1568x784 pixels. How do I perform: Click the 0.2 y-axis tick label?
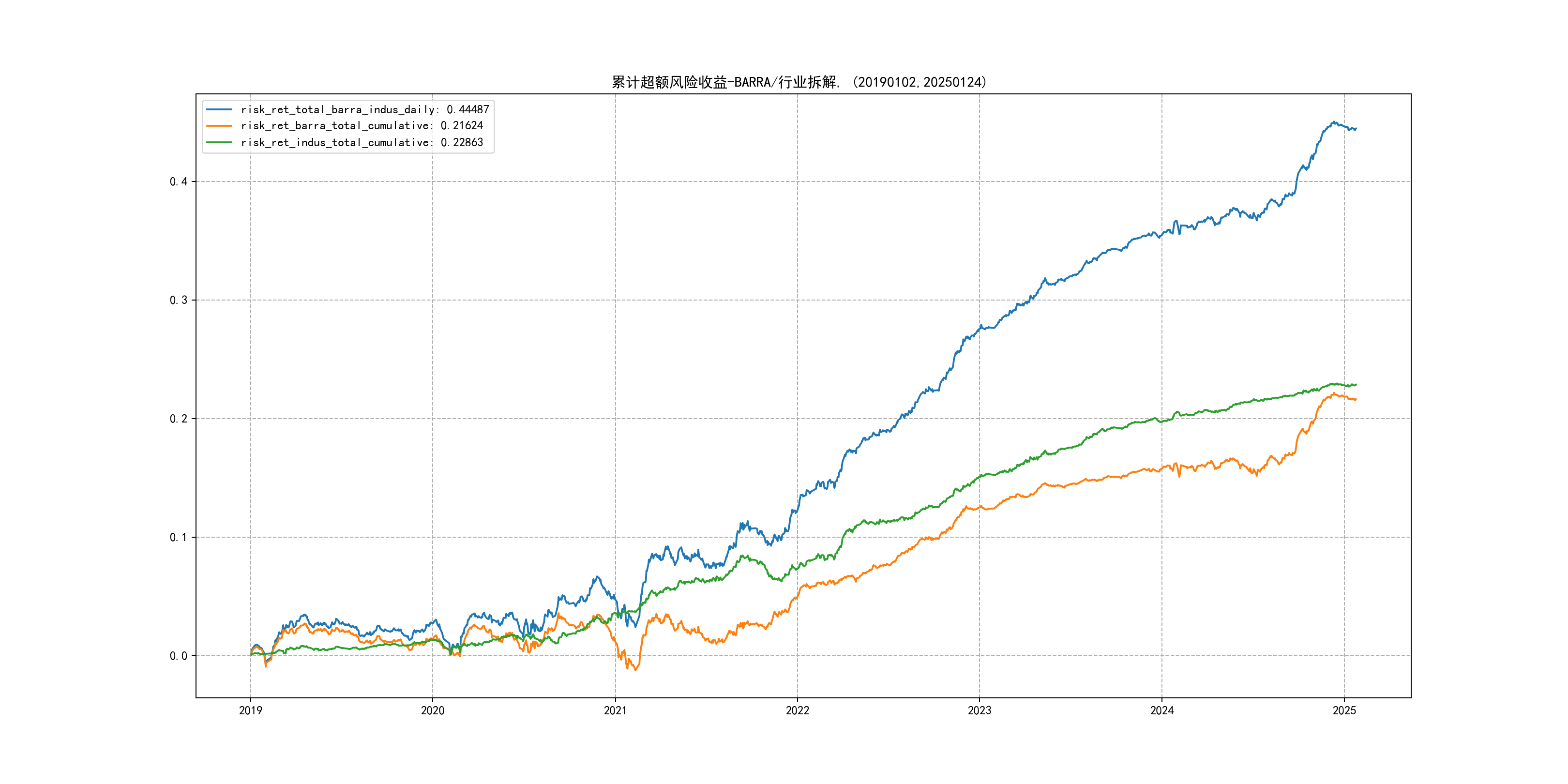[x=179, y=419]
